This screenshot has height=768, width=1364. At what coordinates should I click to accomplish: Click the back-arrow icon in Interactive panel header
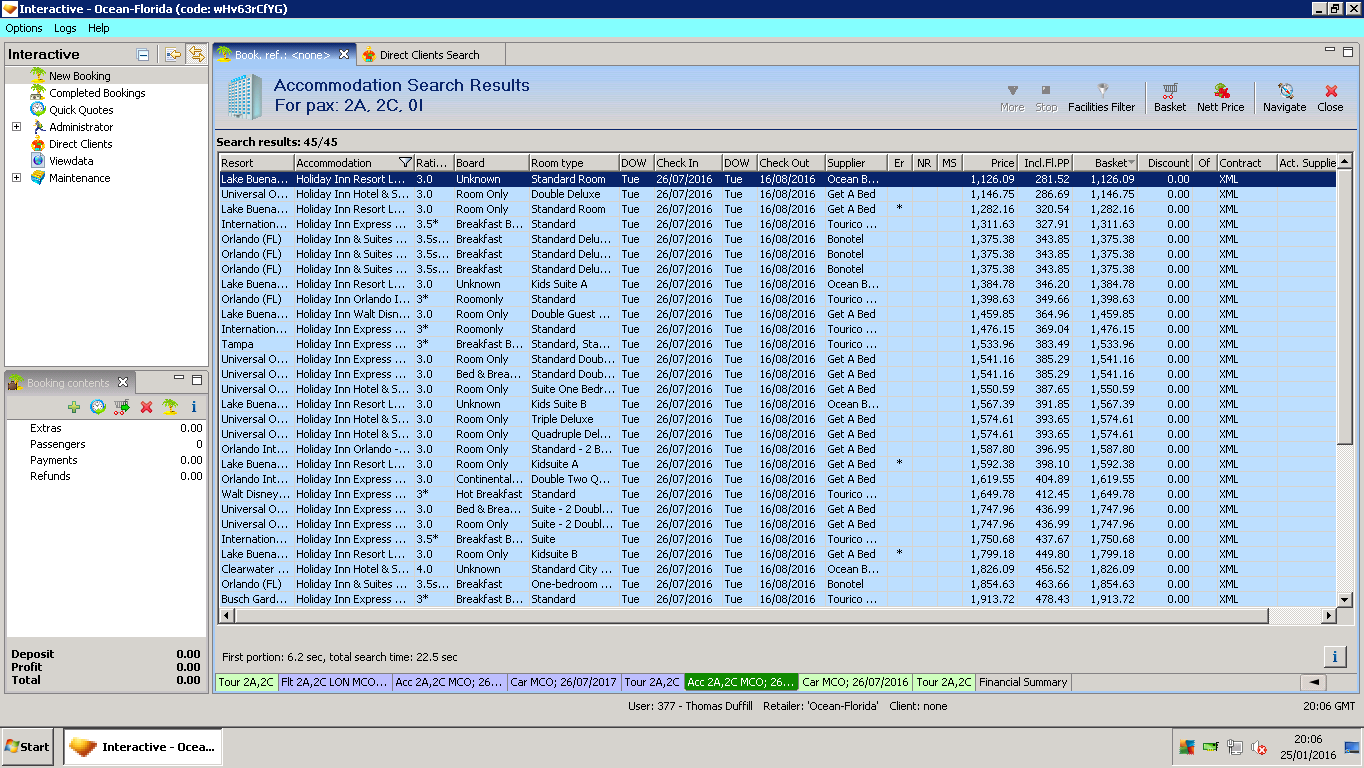click(x=173, y=55)
